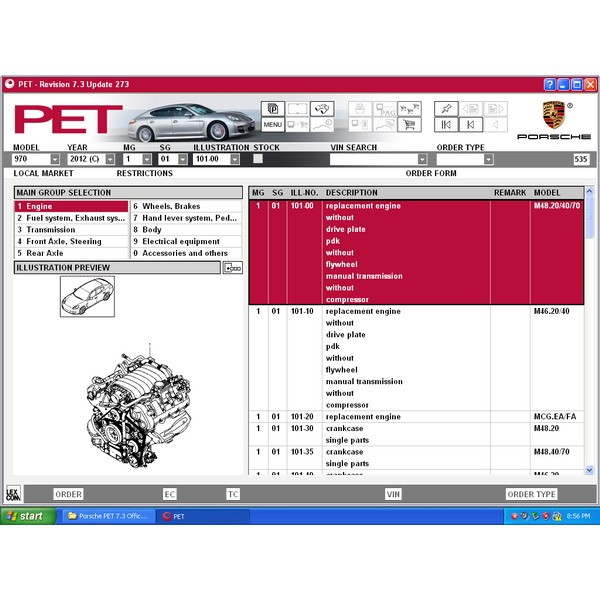The image size is (600, 600).
Task: Open the single shopping cart icon
Action: coord(409,124)
